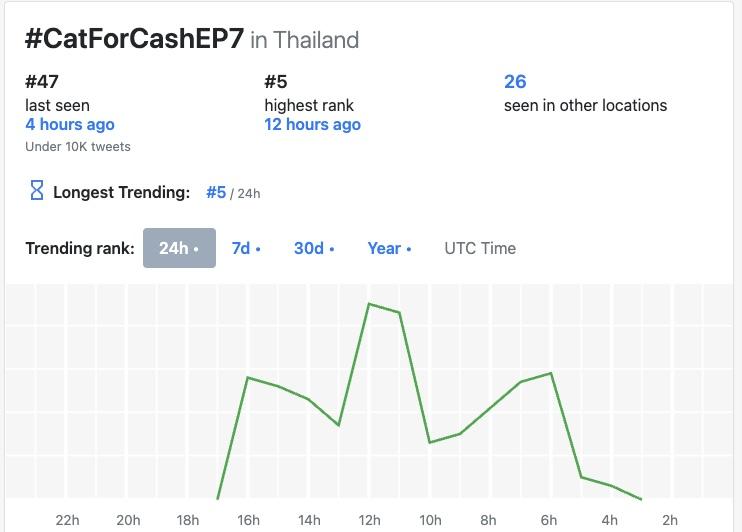Click the 'seen in other locations' label
This screenshot has height=532, width=742.
(x=585, y=105)
